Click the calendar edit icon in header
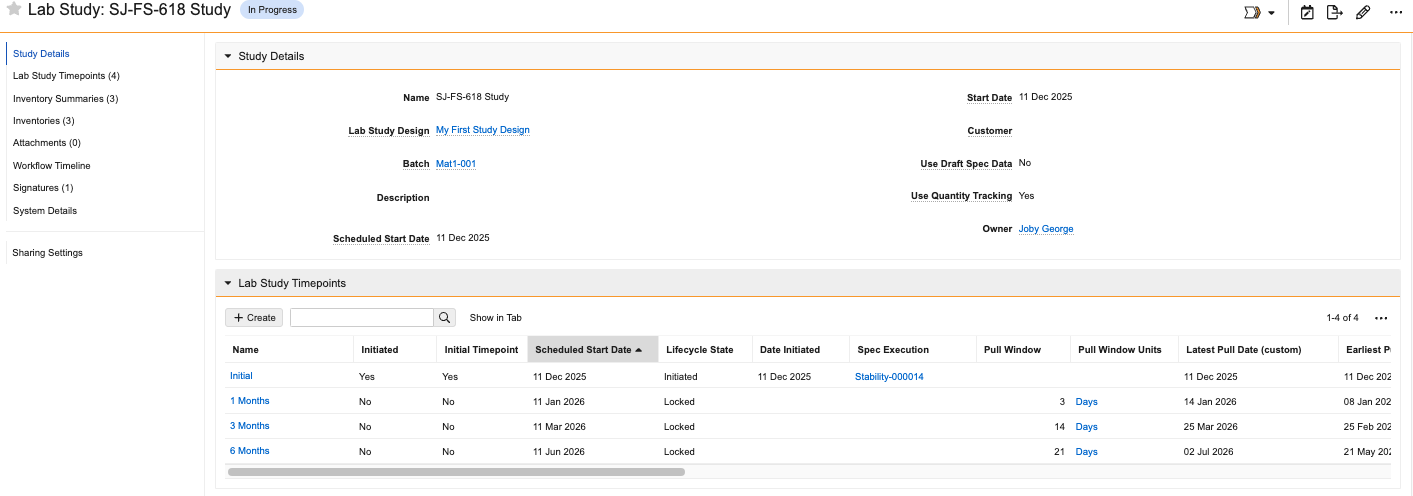This screenshot has height=496, width=1413. (x=1307, y=13)
